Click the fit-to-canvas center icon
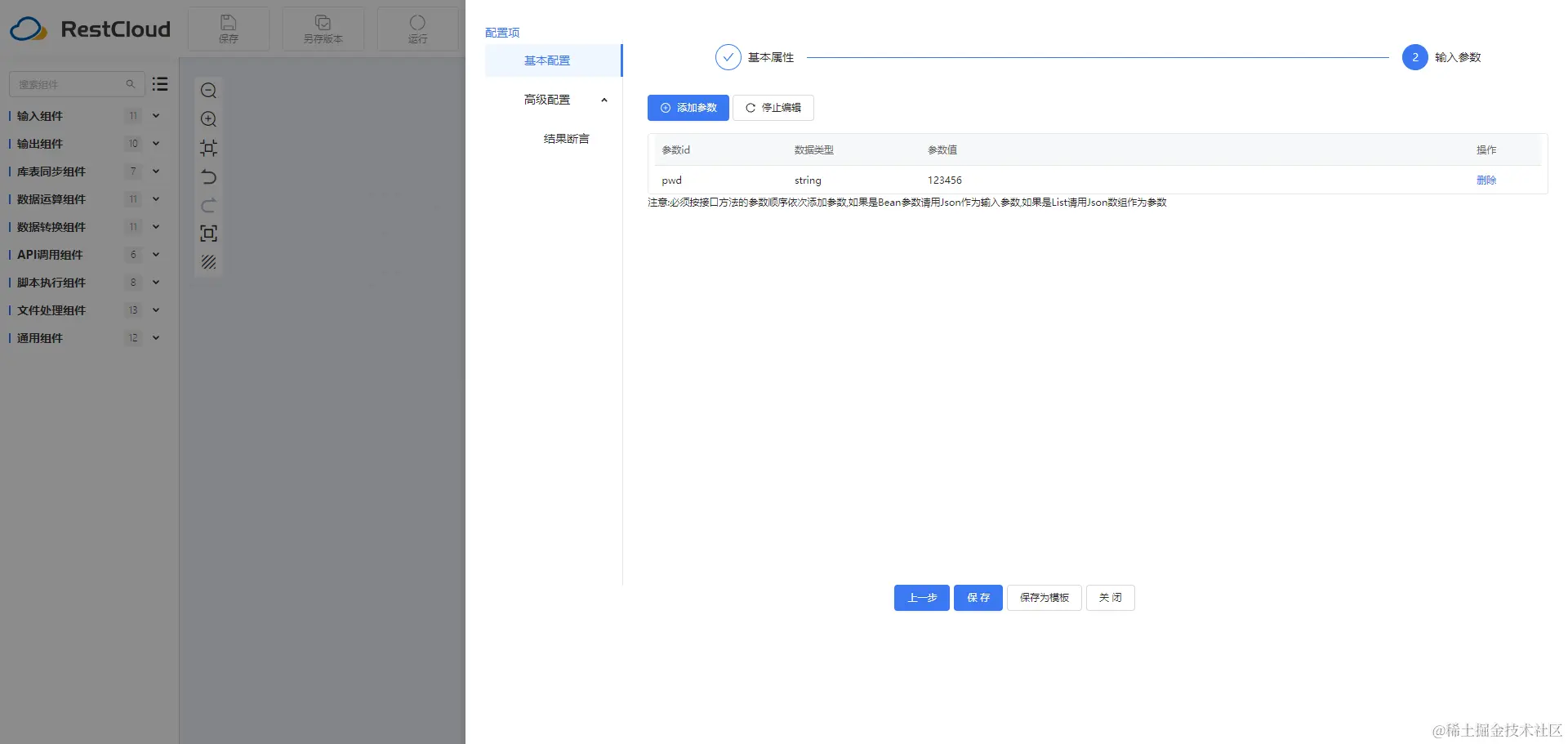1568x744 pixels. click(x=208, y=148)
